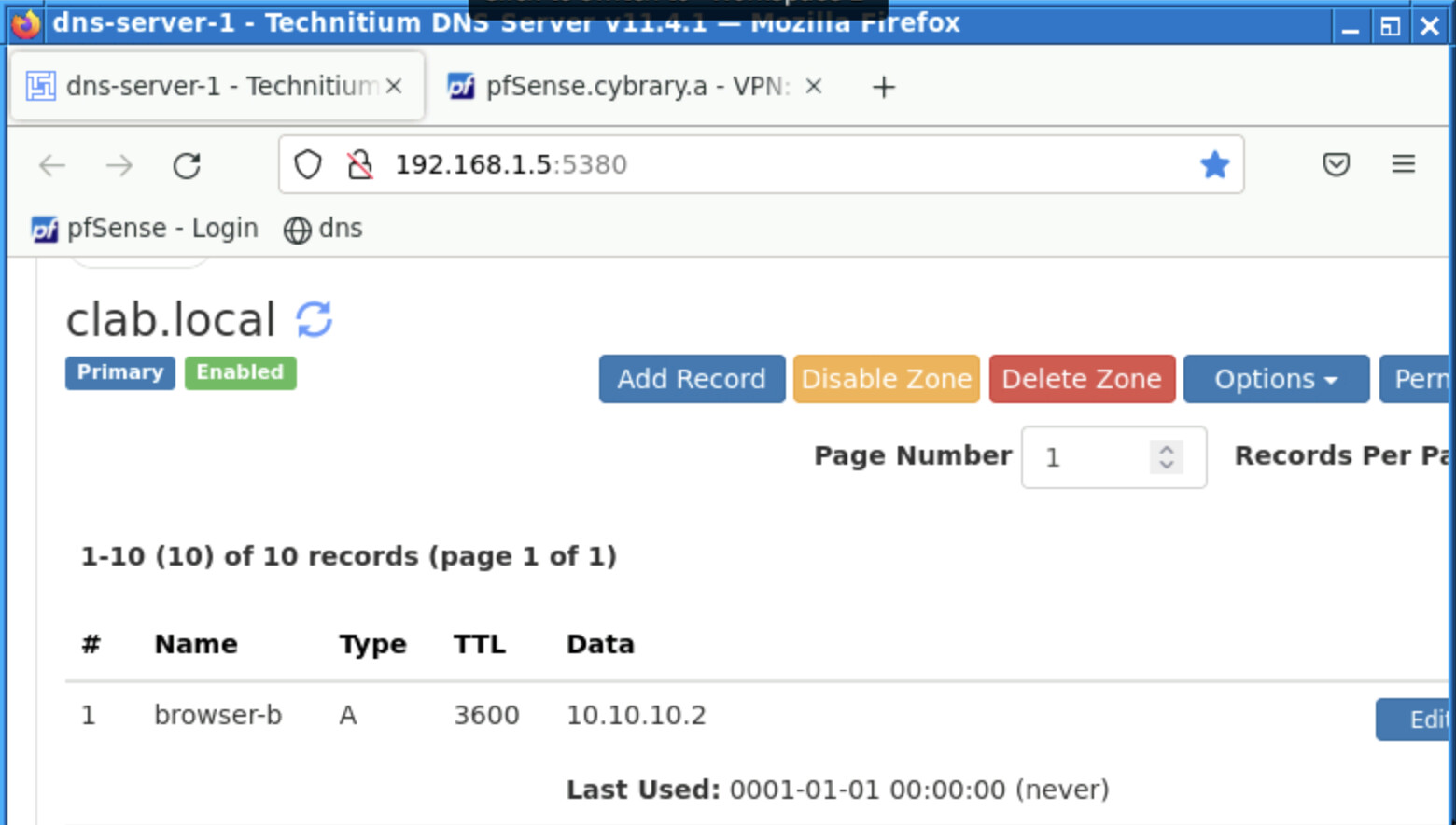Click the Delete Zone button
This screenshot has height=825, width=1456.
(x=1081, y=379)
